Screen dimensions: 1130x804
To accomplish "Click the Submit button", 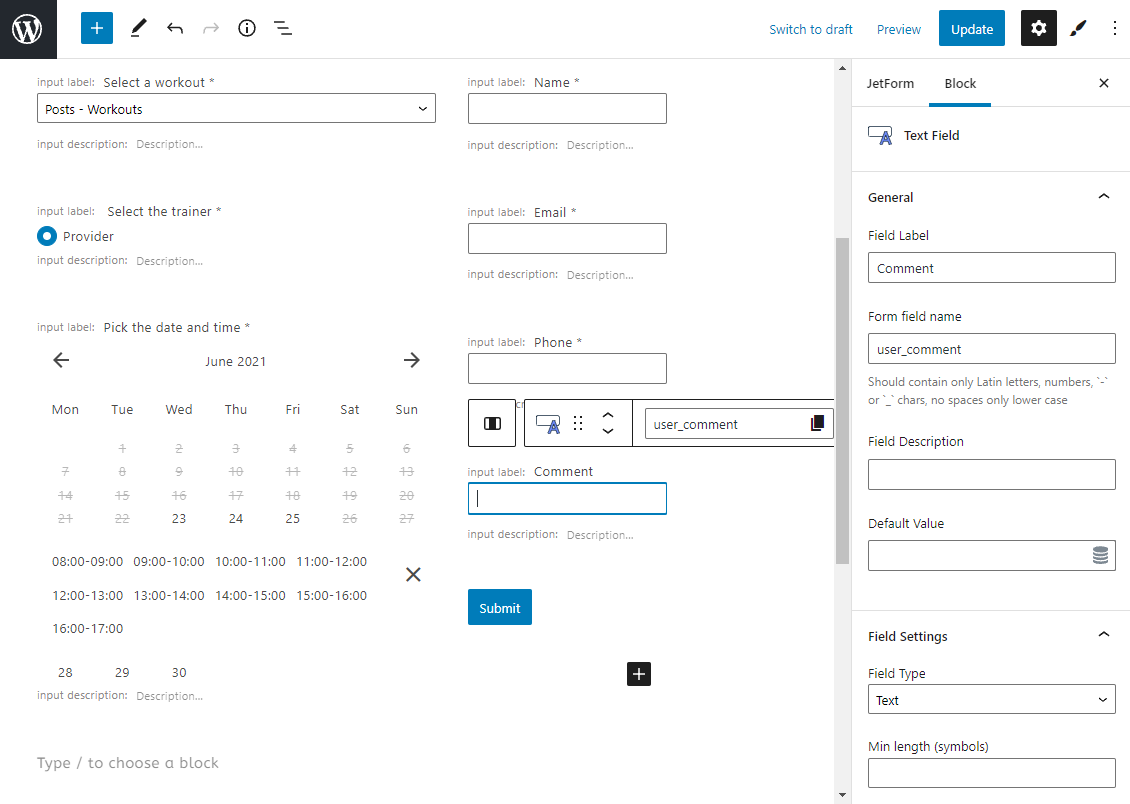I will point(499,607).
